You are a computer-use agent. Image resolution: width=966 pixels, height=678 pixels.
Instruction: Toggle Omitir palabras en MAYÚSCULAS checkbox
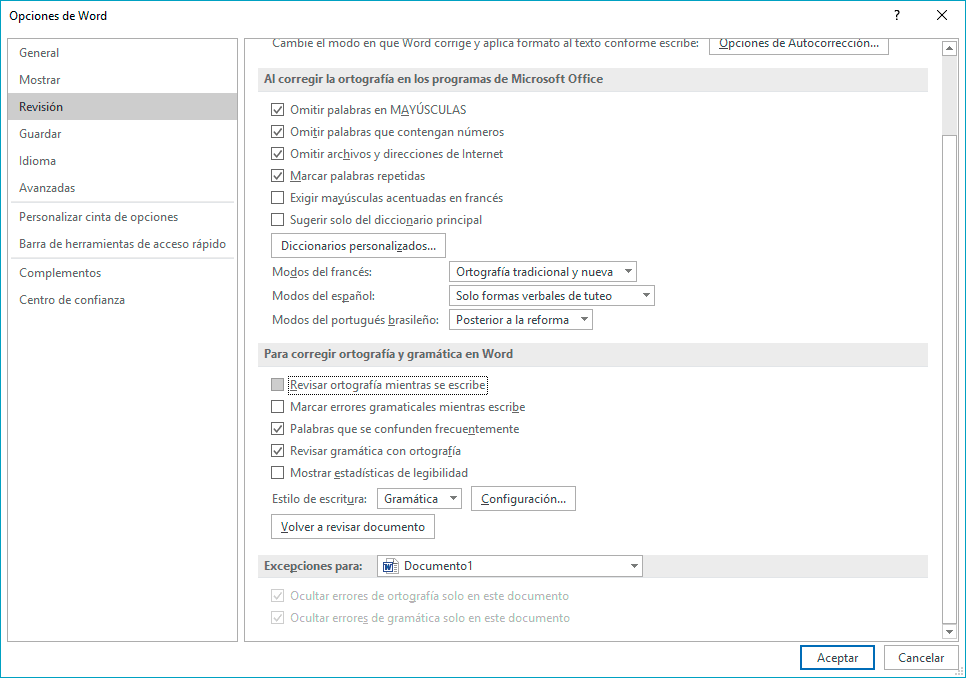click(x=278, y=110)
